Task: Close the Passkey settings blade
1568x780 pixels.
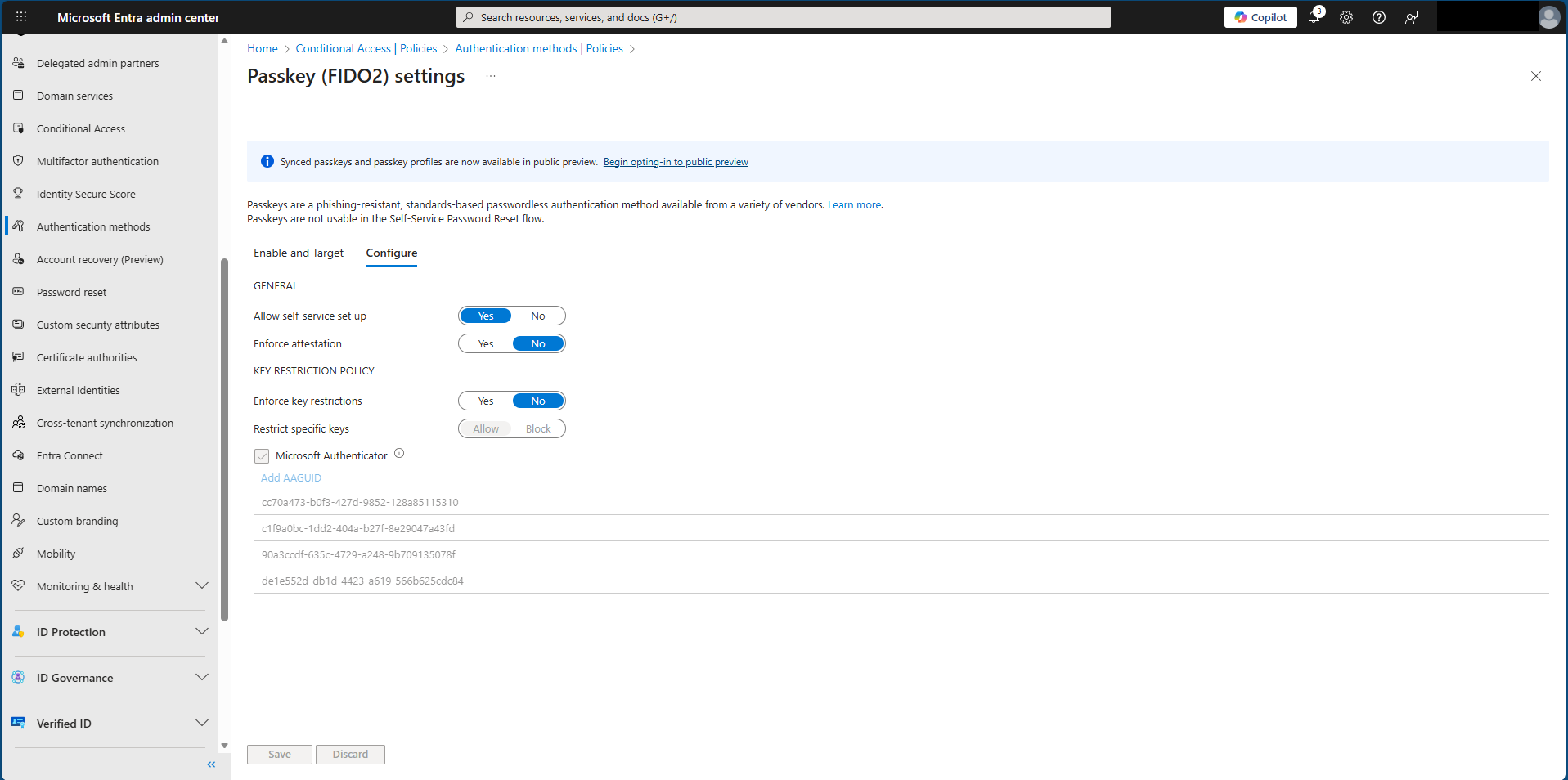Action: (x=1536, y=76)
